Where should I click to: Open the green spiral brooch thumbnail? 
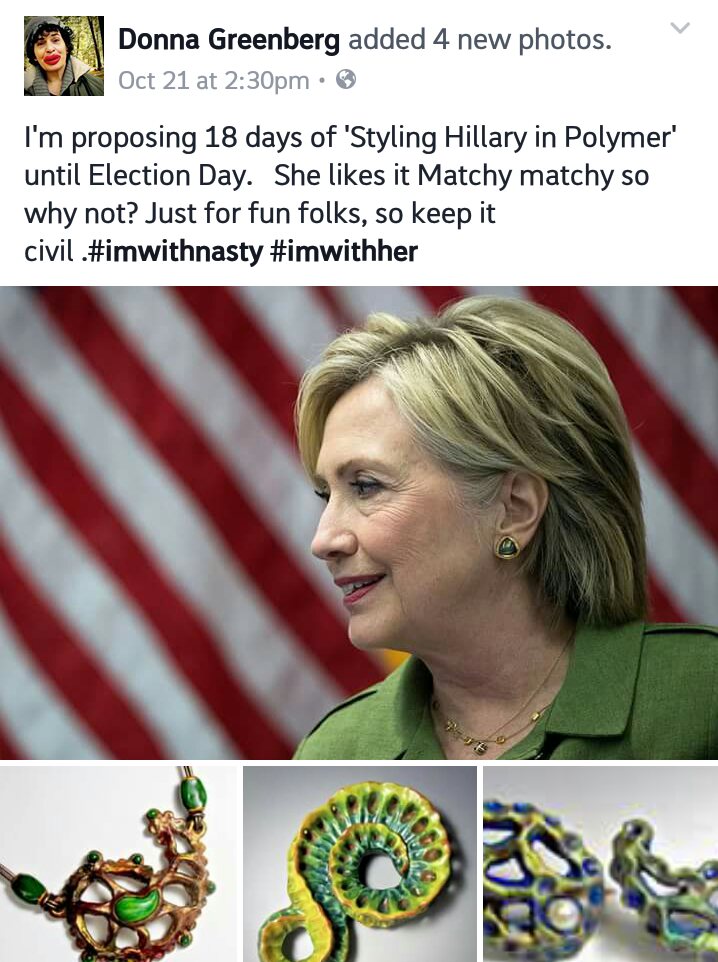[360, 864]
